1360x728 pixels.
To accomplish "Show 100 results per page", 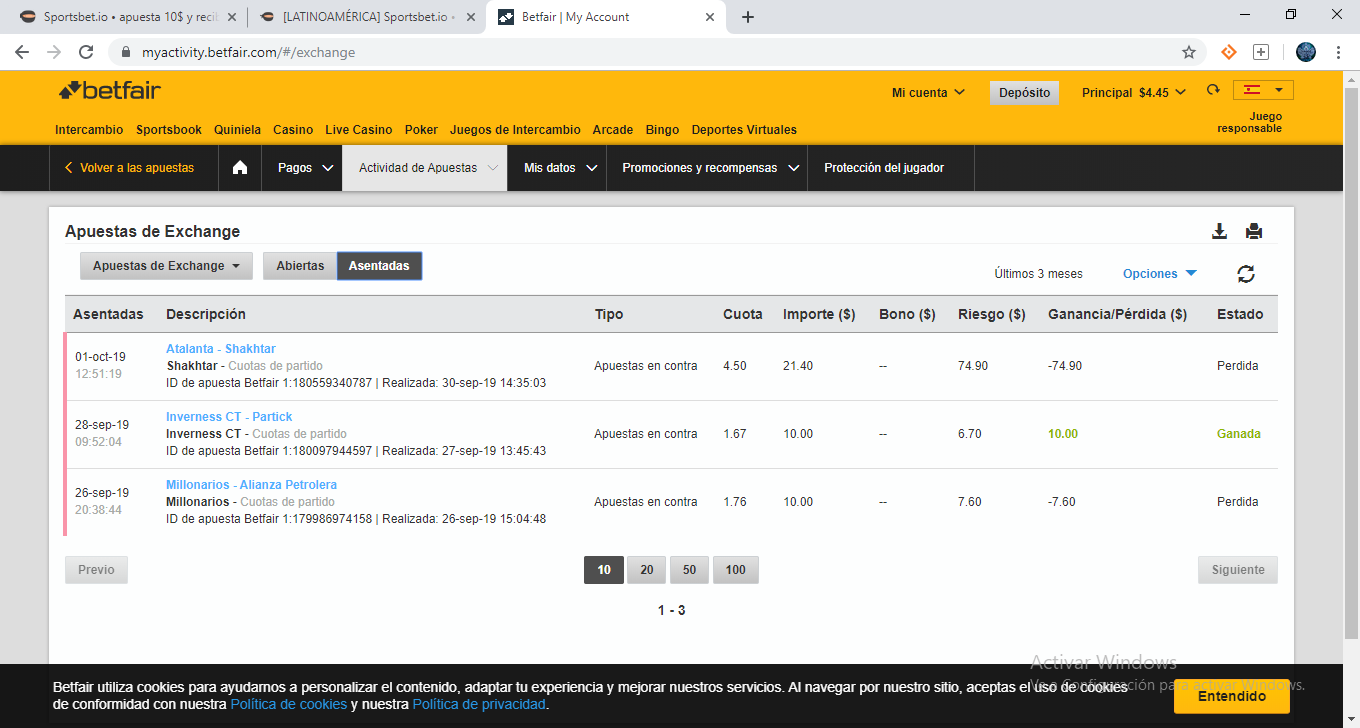I will click(x=735, y=570).
